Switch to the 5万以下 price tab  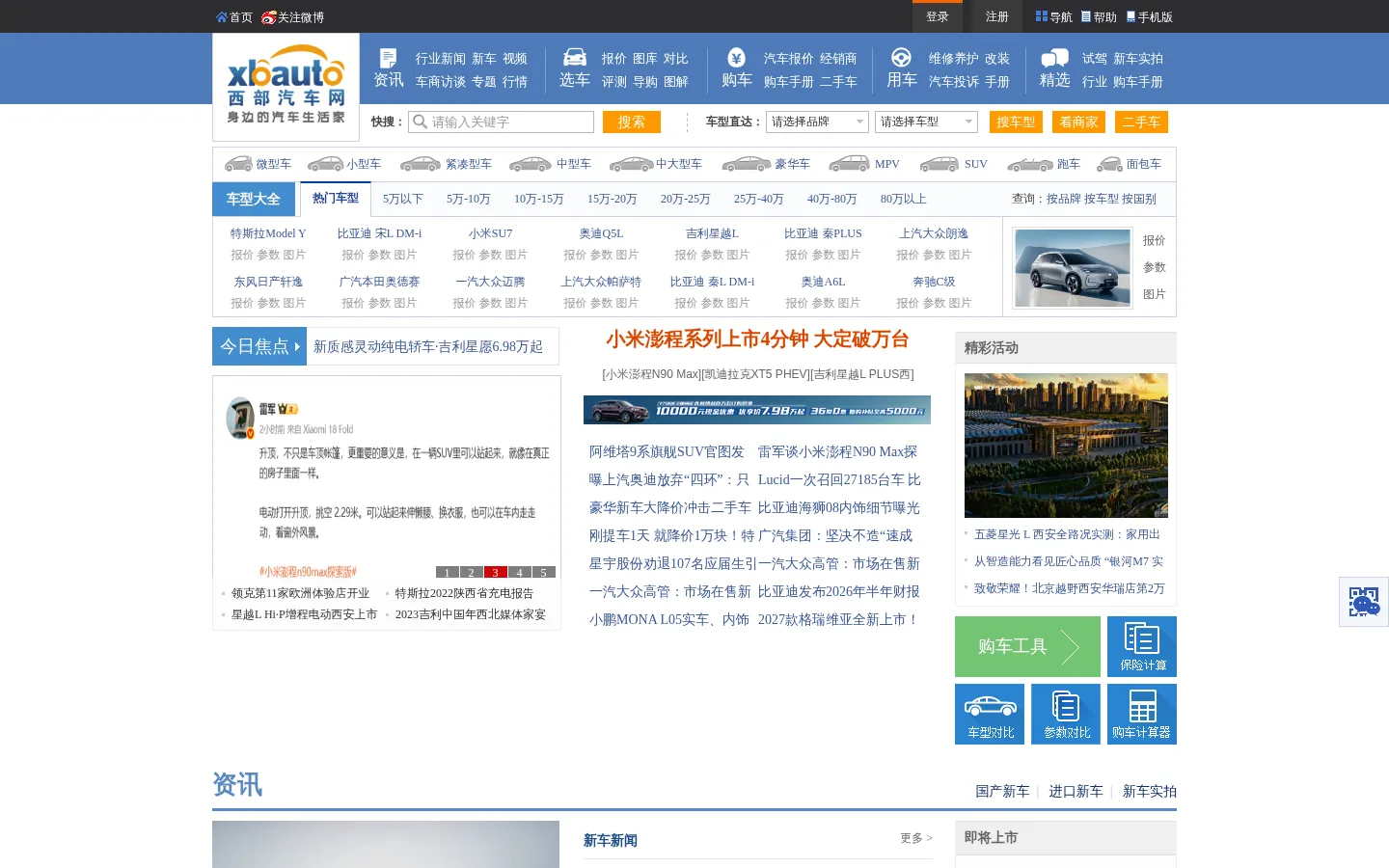coord(403,199)
